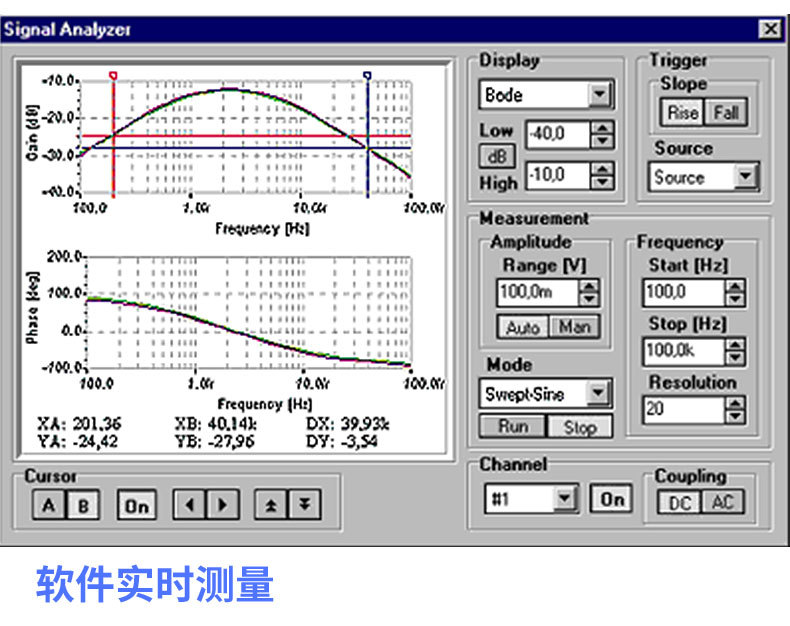The image size is (790, 626).
Task: Decrease the Low display value
Action: (x=602, y=142)
